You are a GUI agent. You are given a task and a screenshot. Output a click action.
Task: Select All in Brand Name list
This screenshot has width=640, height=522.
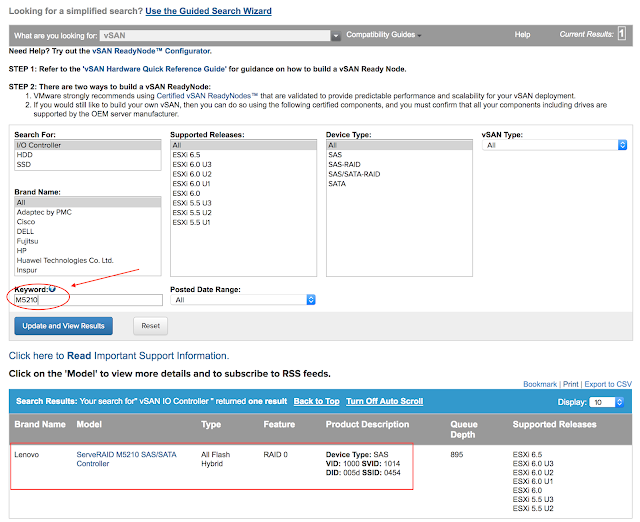tap(88, 202)
